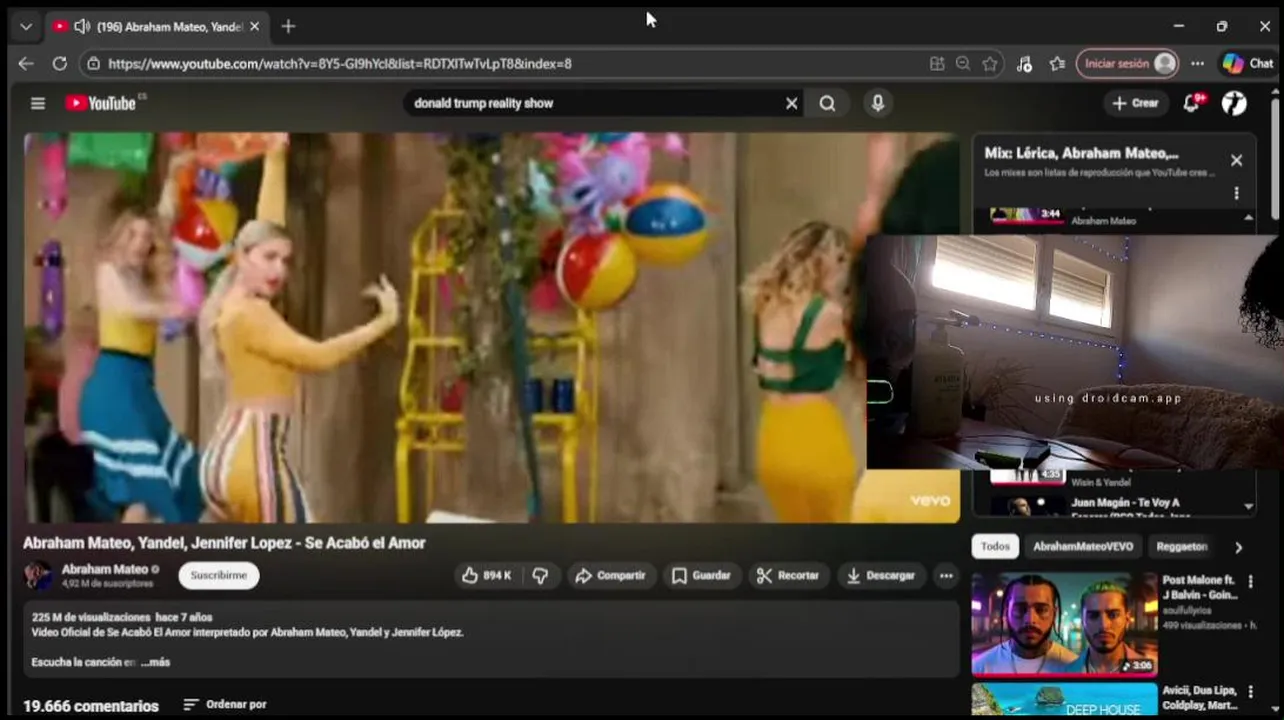Viewport: 1284px width, 720px height.
Task: Click the video title text
Action: pyautogui.click(x=224, y=542)
